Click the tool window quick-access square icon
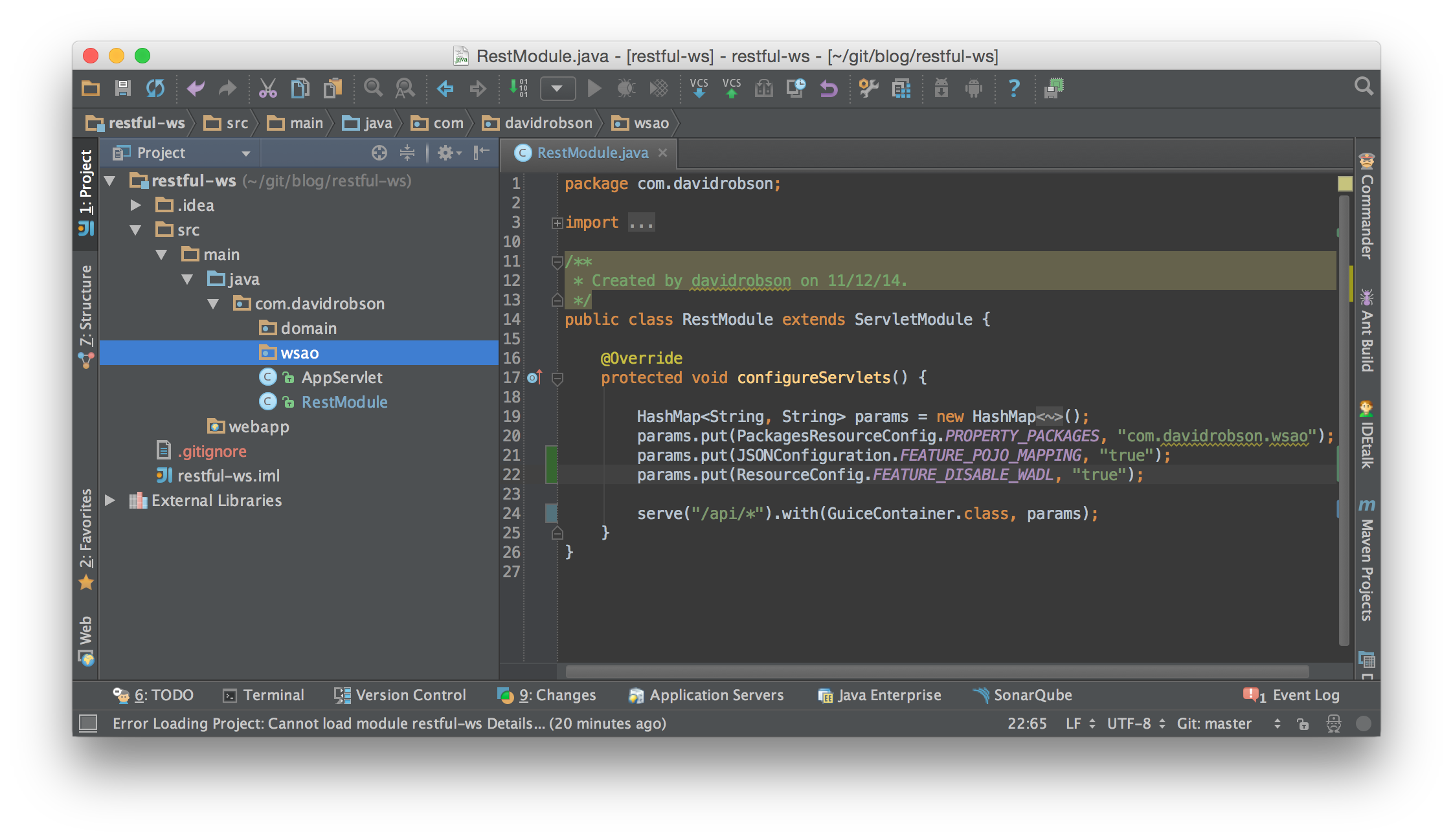Viewport: 1453px width, 840px height. [x=88, y=724]
